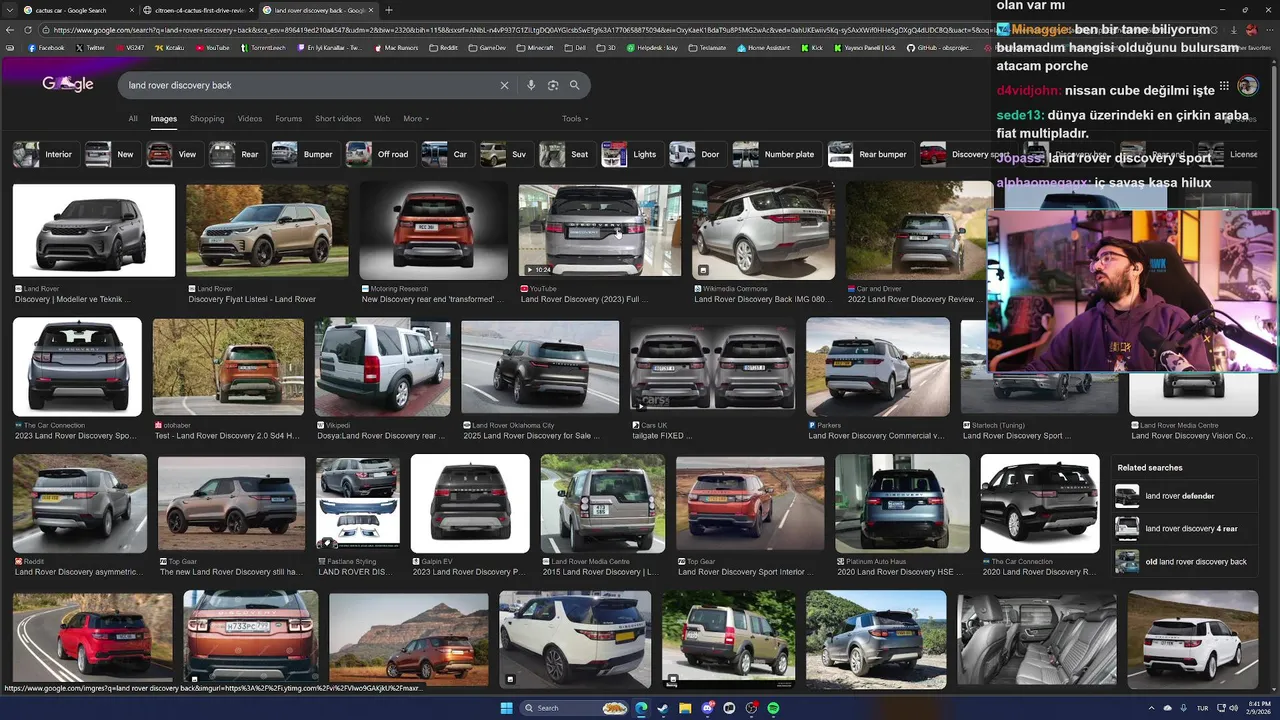
Task: Filter images by the Rear bumper chip
Action: point(869,154)
